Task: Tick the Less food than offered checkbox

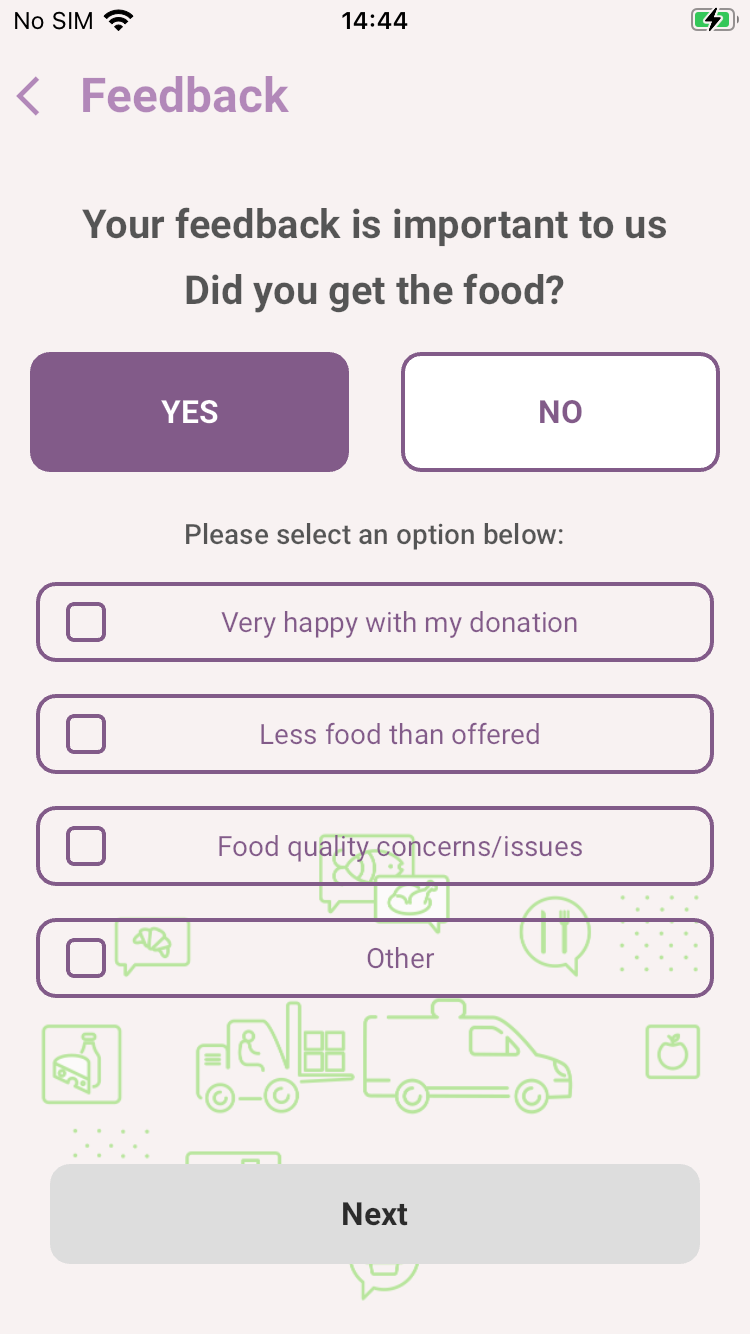Action: coord(86,734)
